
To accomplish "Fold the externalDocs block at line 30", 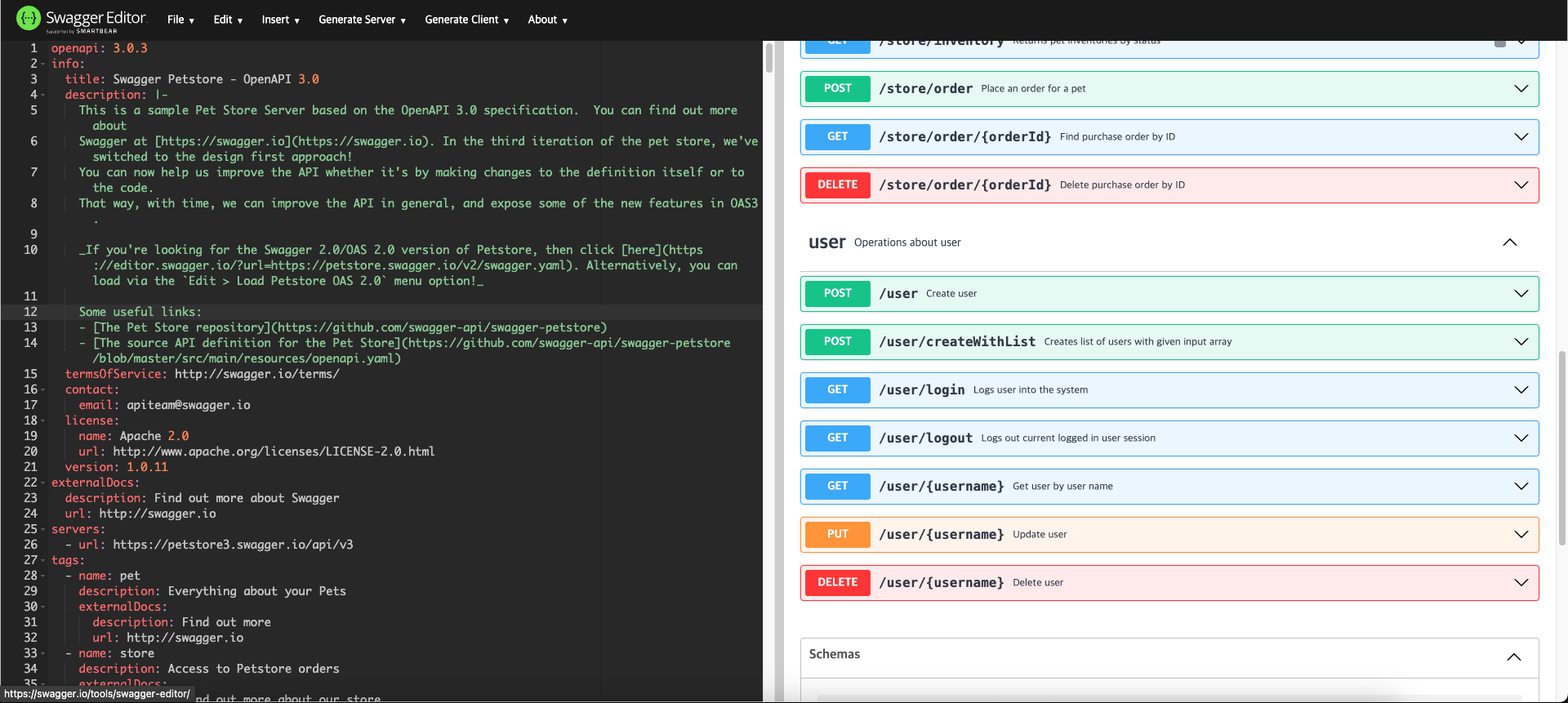I will click(x=42, y=607).
